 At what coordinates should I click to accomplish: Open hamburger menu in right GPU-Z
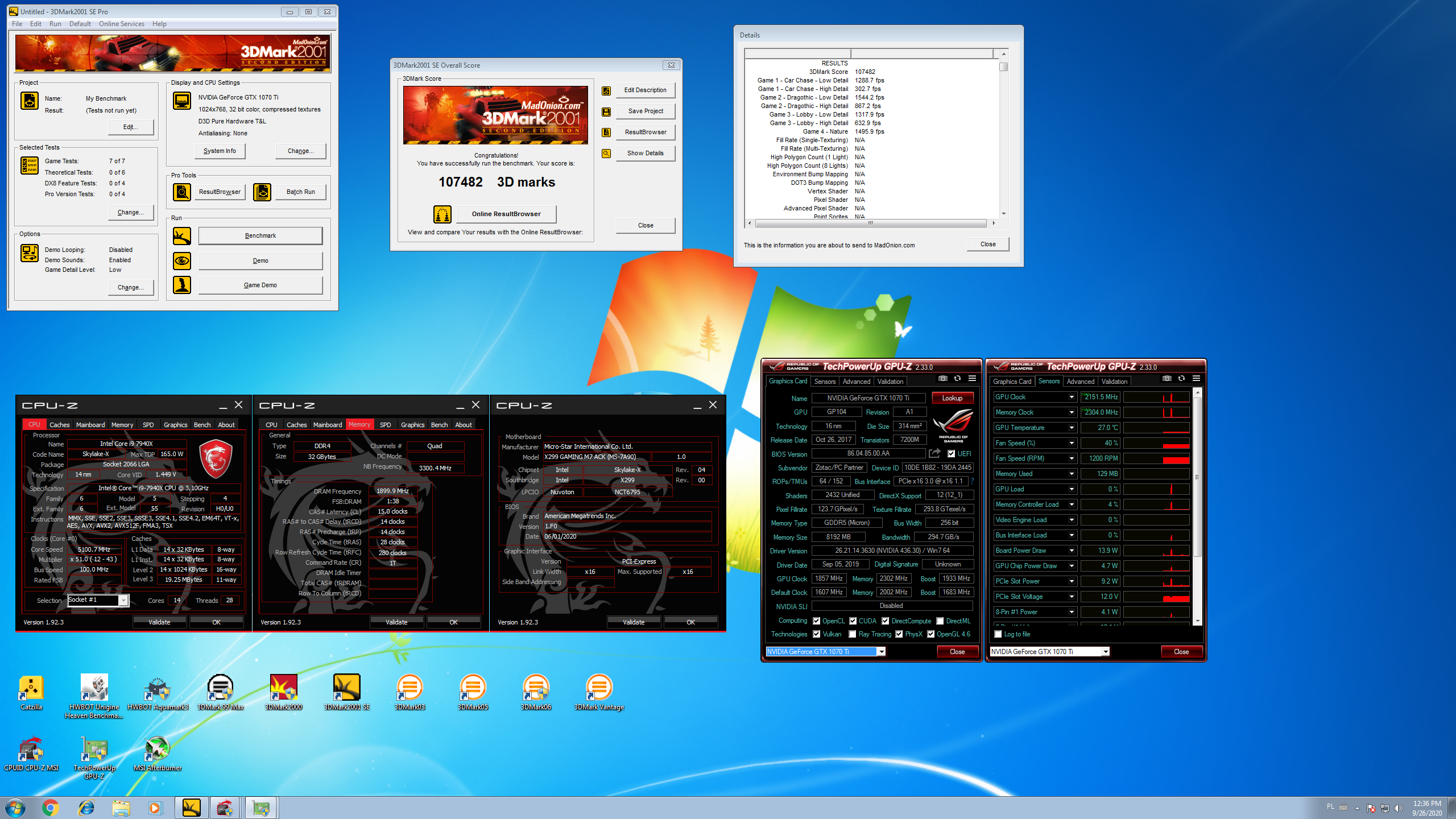[1197, 378]
